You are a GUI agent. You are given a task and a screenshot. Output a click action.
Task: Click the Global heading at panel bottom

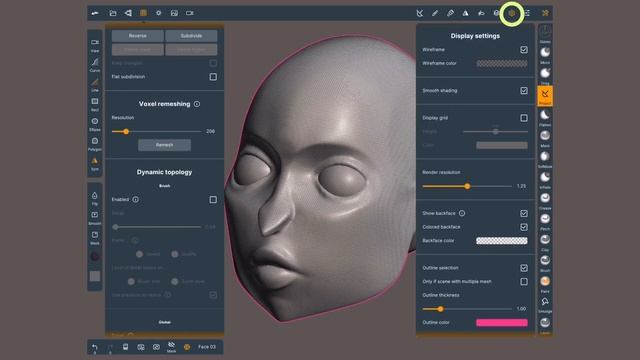pyautogui.click(x=164, y=322)
